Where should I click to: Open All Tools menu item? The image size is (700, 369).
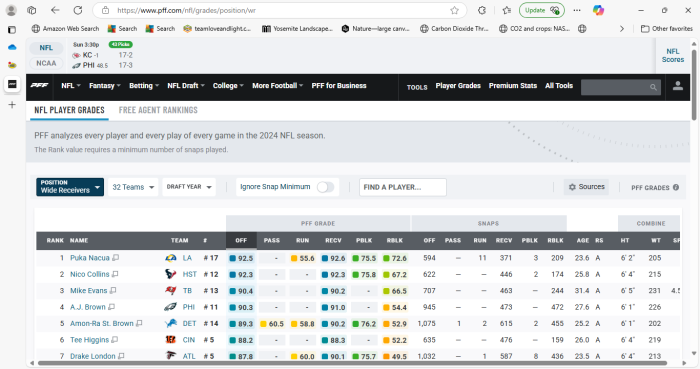[x=558, y=86]
